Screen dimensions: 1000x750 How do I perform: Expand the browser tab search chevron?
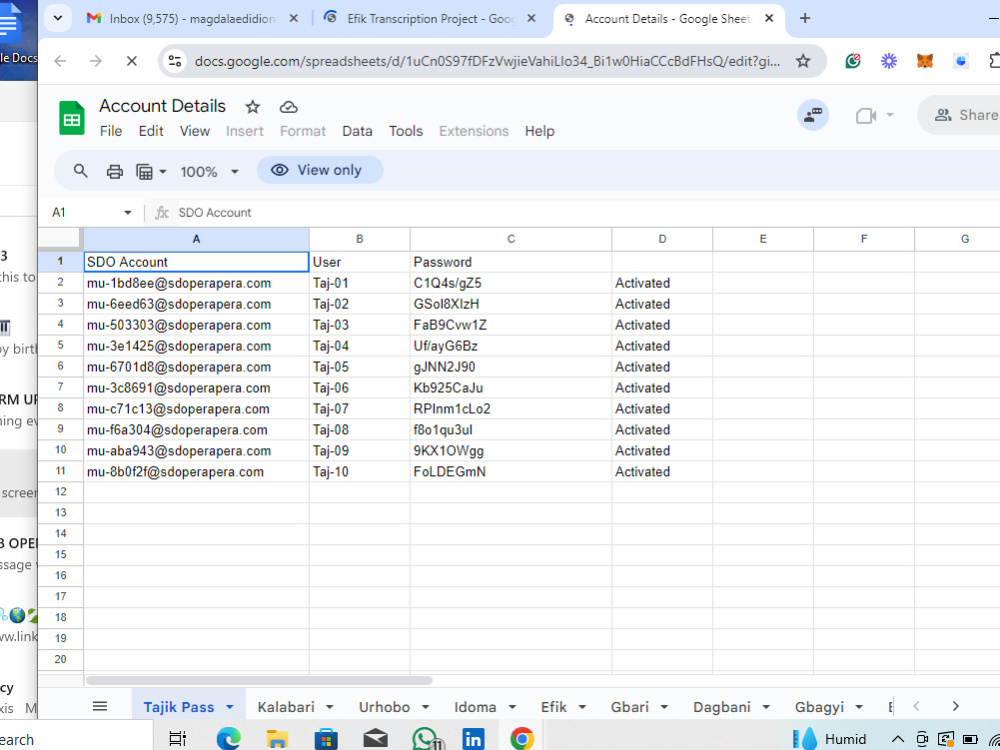58,18
